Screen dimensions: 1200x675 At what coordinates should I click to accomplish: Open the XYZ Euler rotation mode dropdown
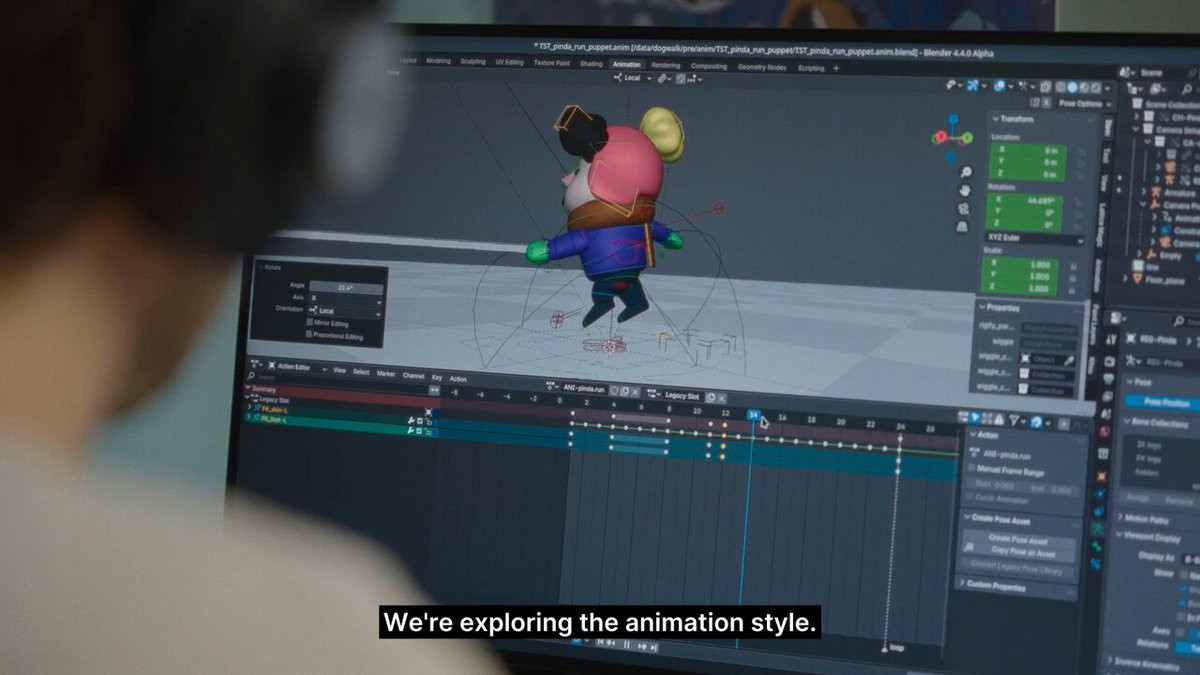[1036, 241]
